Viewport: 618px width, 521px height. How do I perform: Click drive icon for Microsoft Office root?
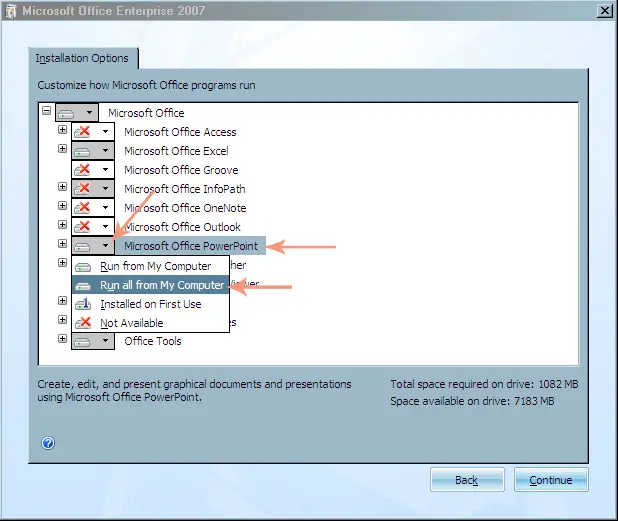[x=66, y=114]
